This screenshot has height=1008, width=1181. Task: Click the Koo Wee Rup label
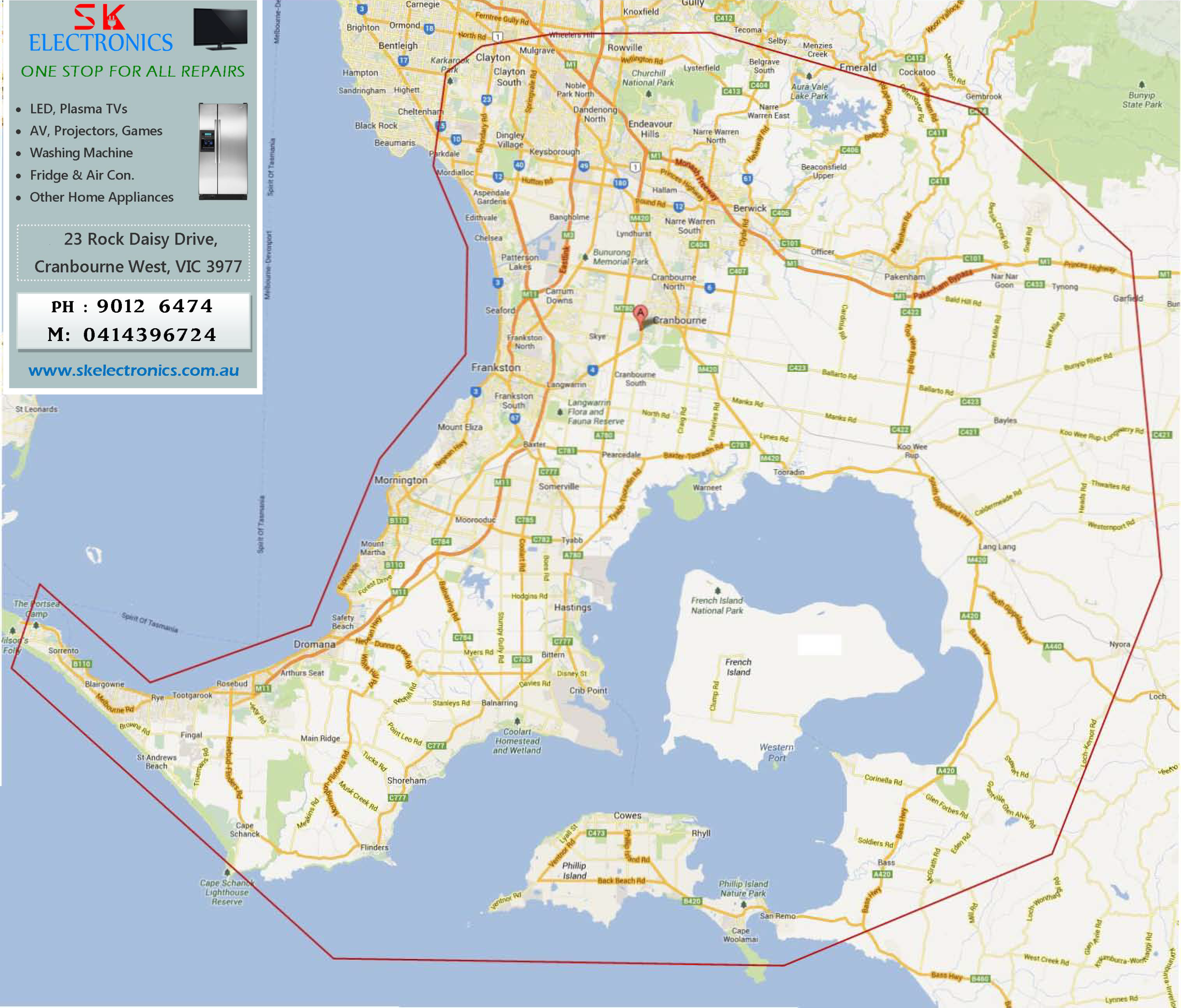912,451
